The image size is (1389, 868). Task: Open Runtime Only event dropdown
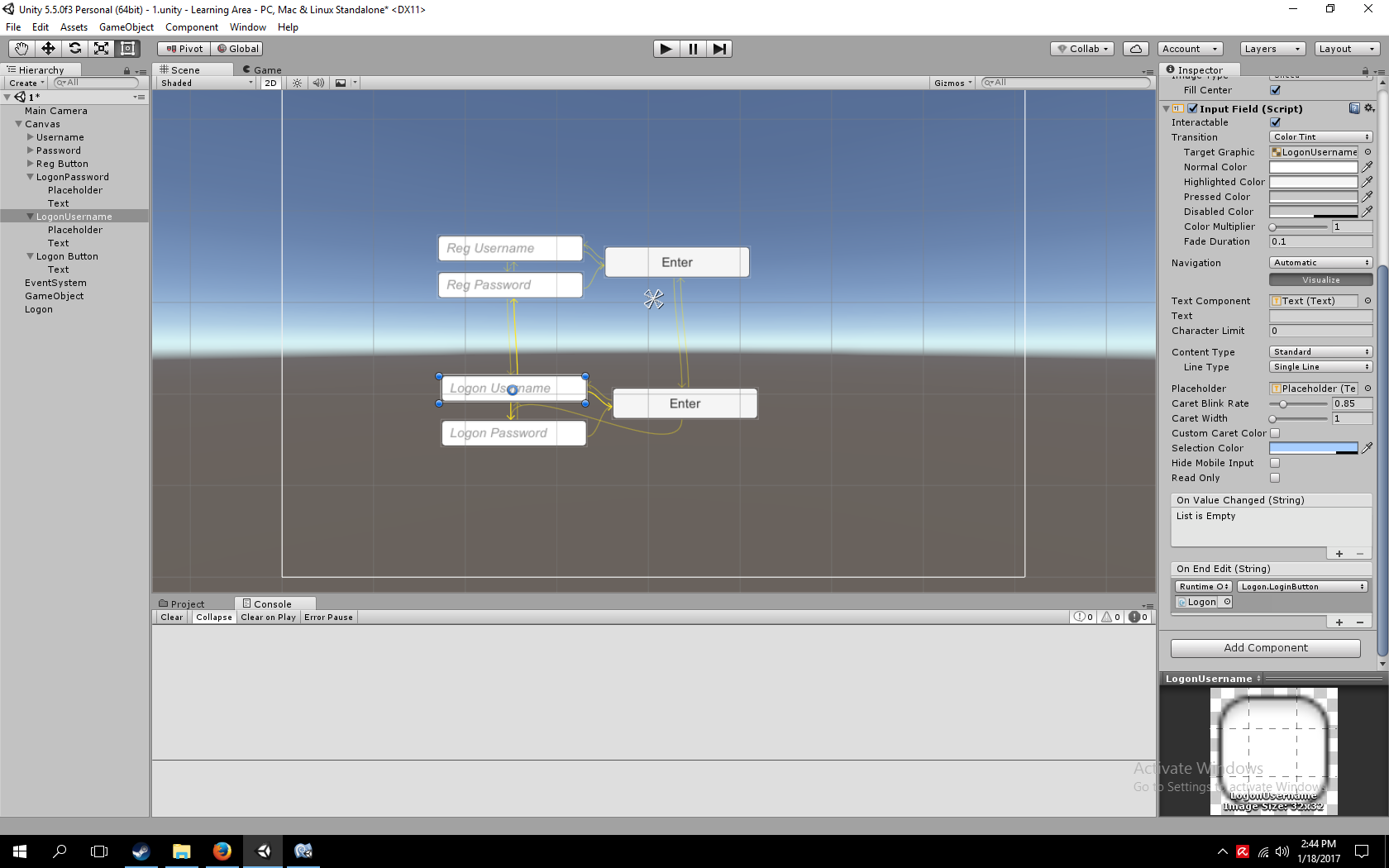(1204, 587)
